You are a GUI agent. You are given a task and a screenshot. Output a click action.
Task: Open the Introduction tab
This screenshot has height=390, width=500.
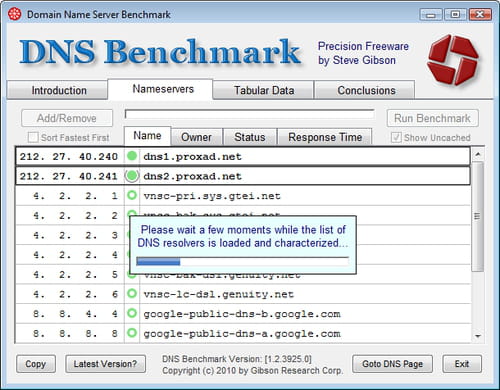pos(57,90)
